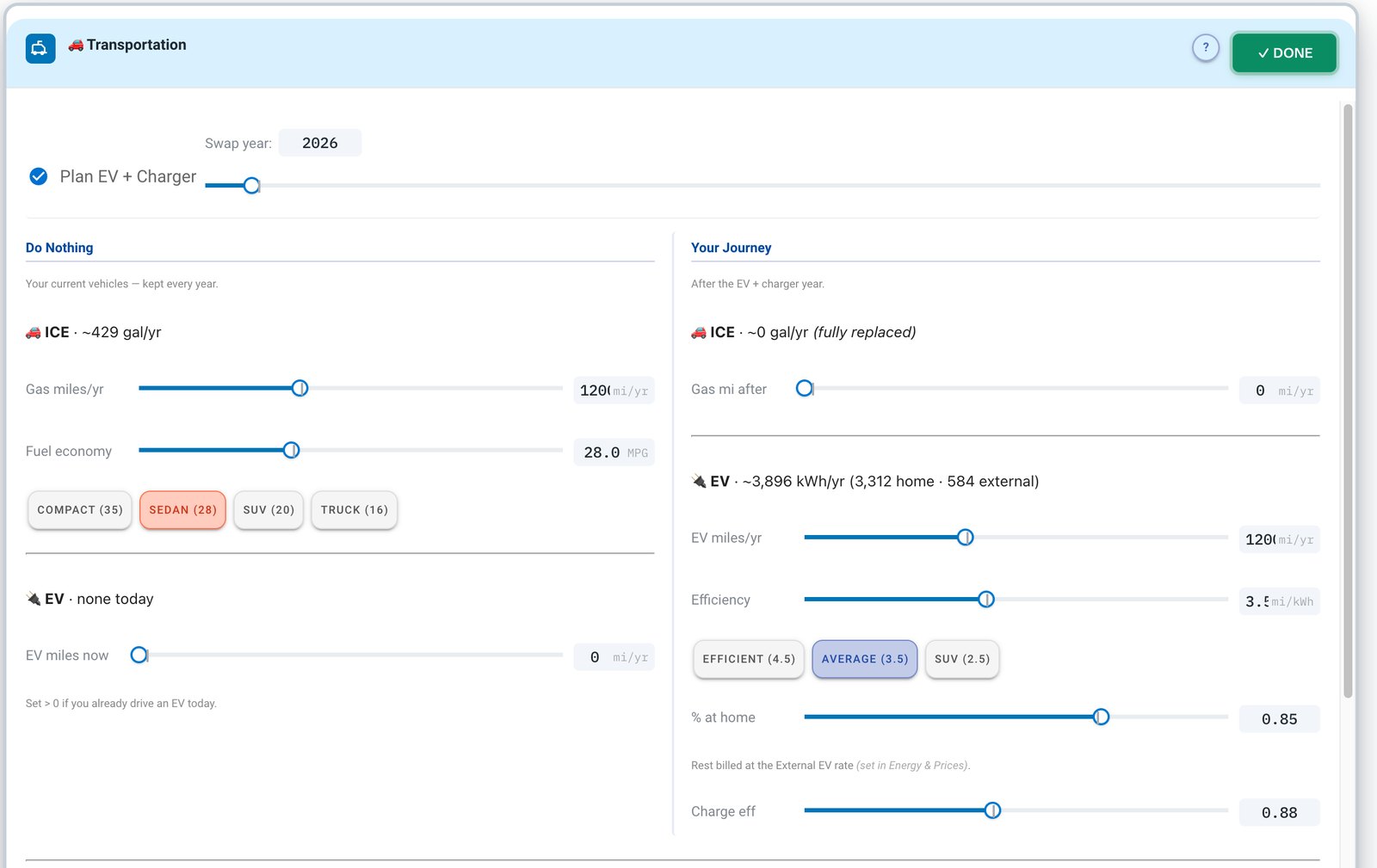Choose the AVERAGE (3.5) EV preset
Viewport: 1377px width, 868px height.
click(x=865, y=659)
